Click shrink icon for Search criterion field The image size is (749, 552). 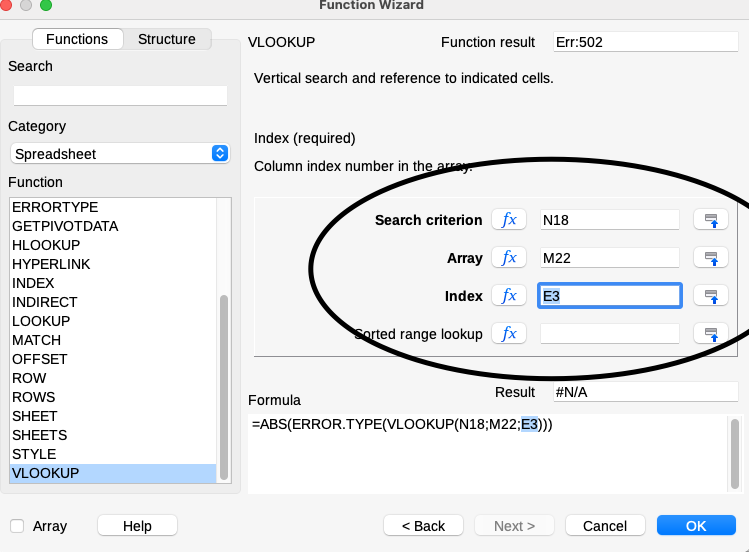click(711, 220)
